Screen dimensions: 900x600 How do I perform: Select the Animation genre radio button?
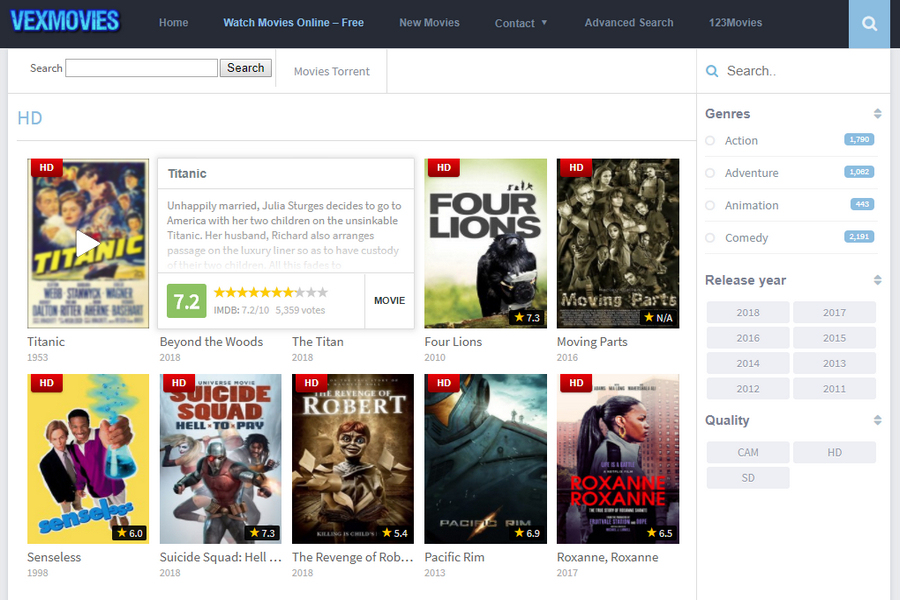tap(710, 206)
